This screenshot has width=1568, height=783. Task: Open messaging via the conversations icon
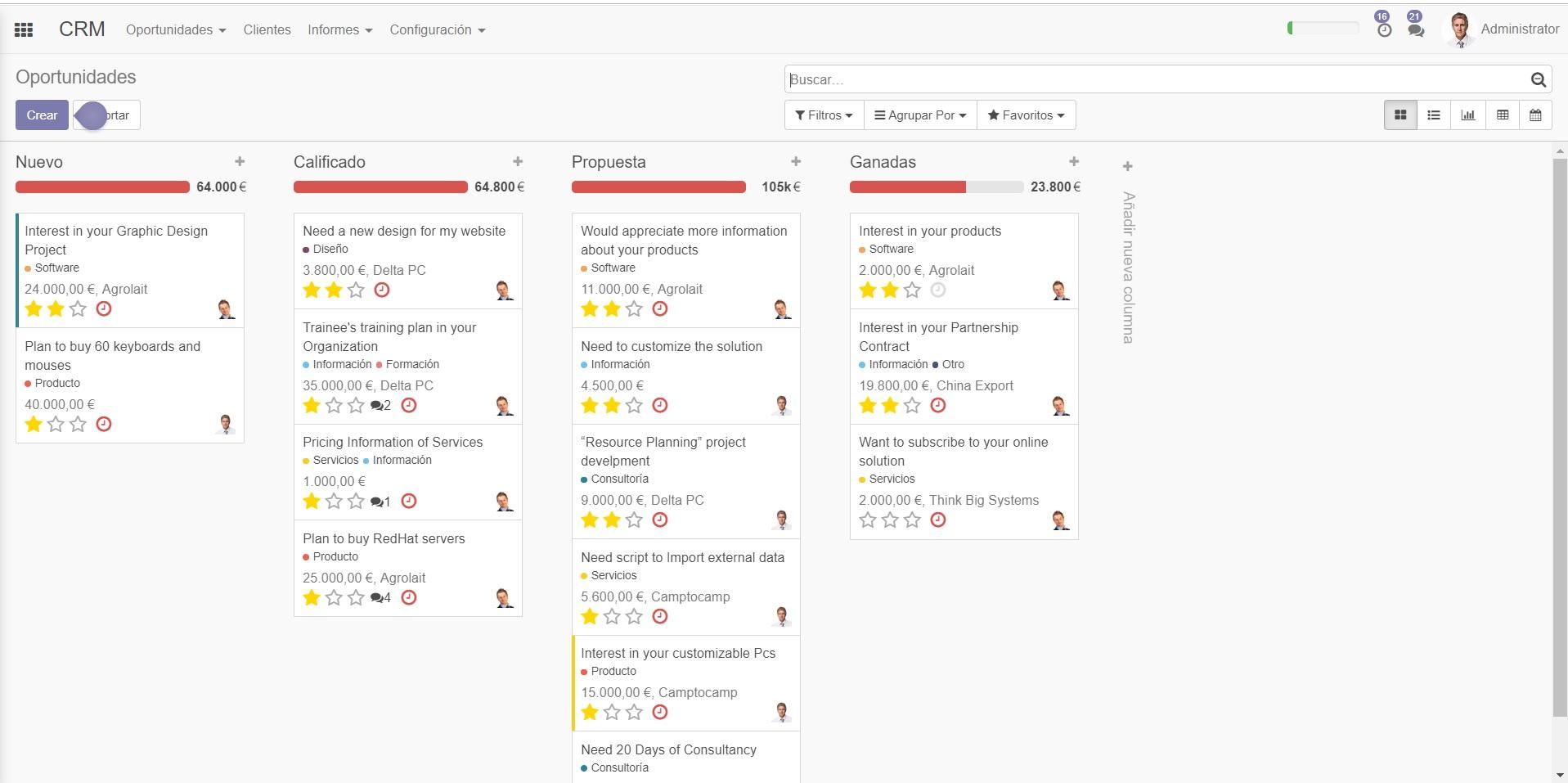1416,31
